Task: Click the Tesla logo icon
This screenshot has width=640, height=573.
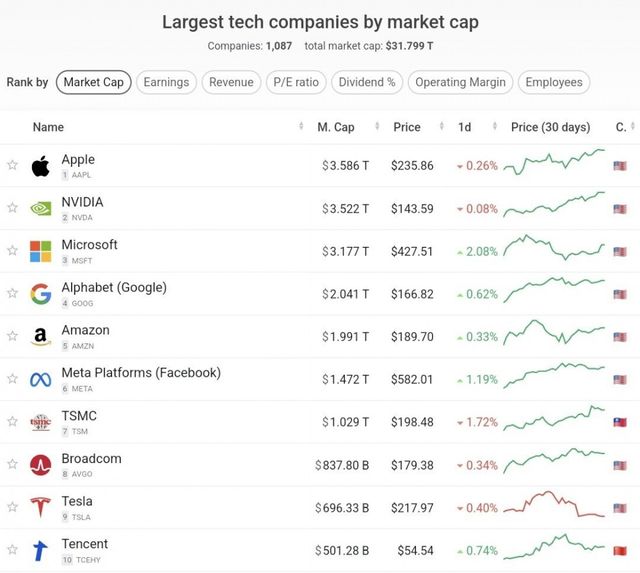Action: click(x=40, y=507)
